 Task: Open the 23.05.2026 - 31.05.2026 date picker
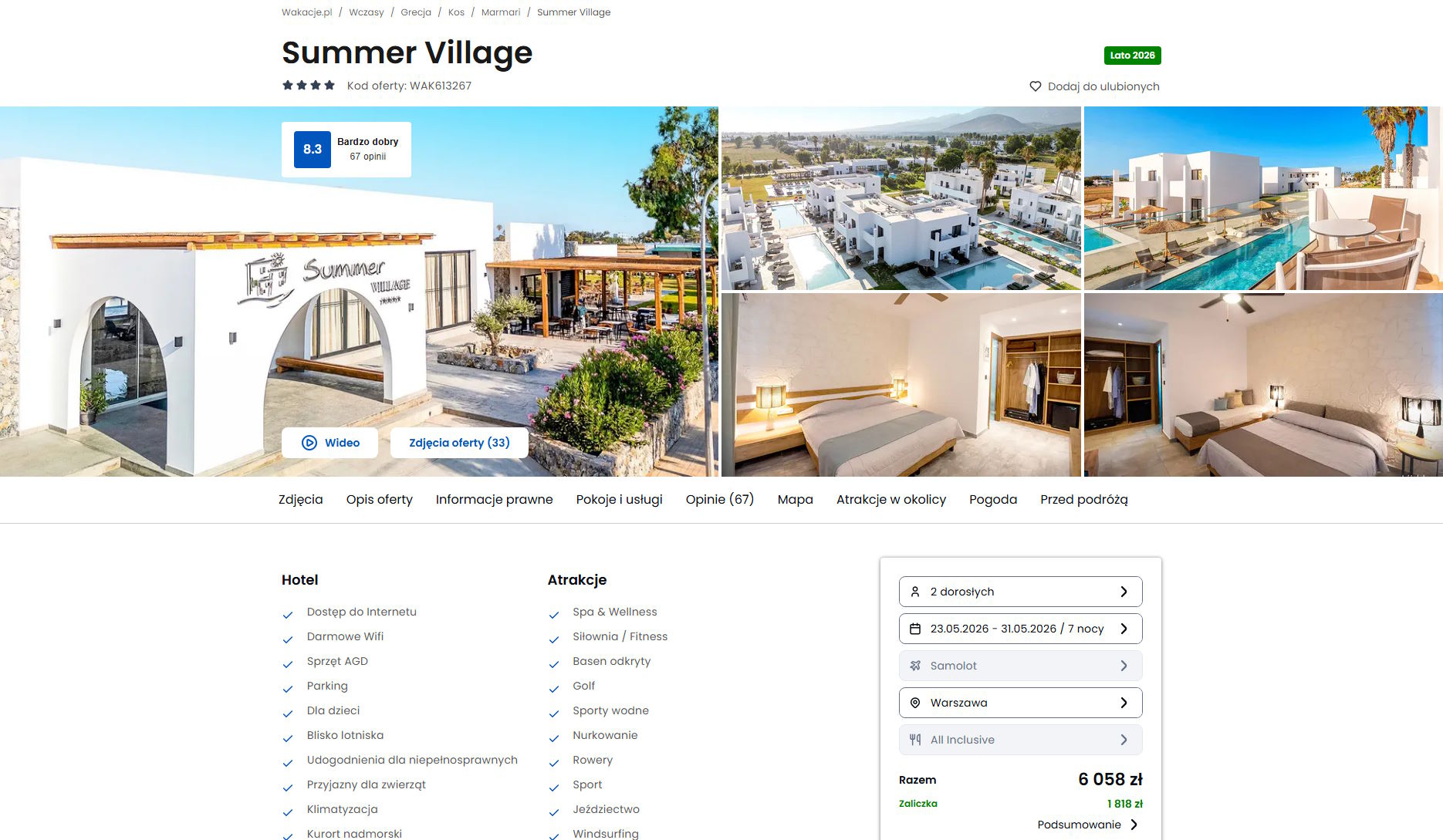[x=1020, y=629]
